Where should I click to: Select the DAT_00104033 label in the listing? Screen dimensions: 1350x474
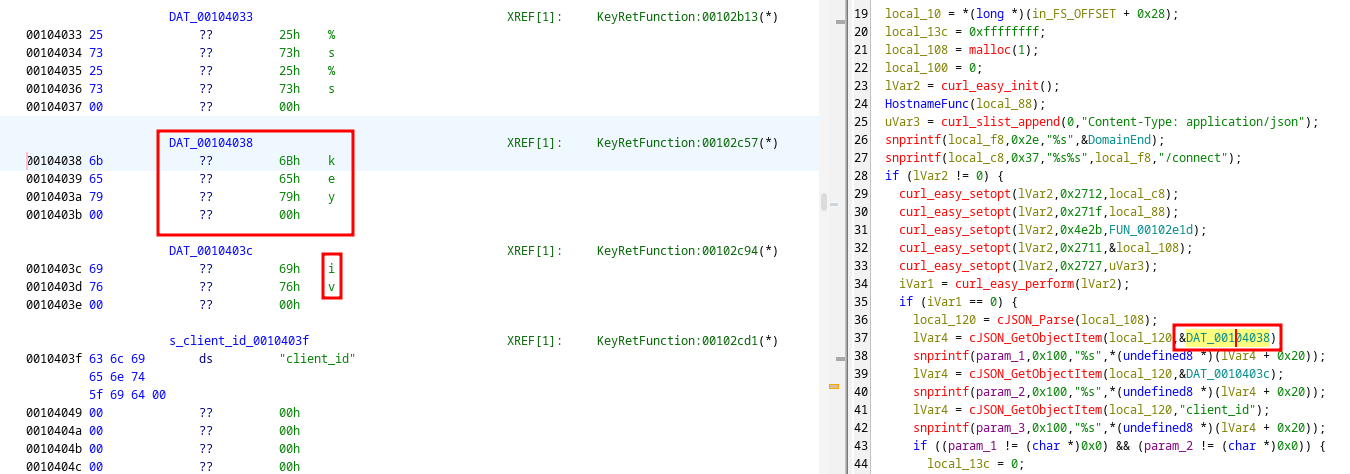tap(210, 17)
